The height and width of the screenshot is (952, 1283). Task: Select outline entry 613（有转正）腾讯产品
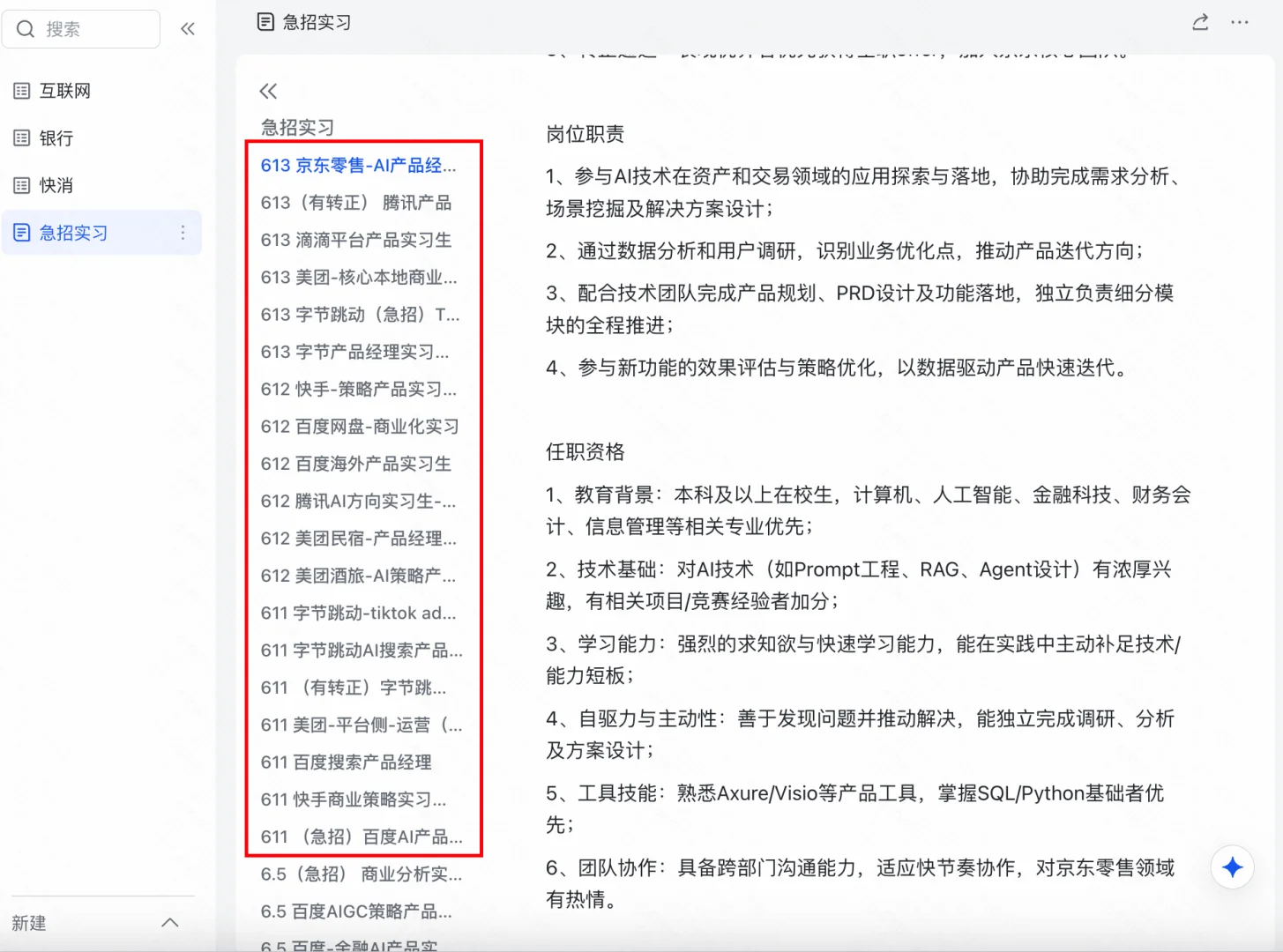[x=356, y=203]
